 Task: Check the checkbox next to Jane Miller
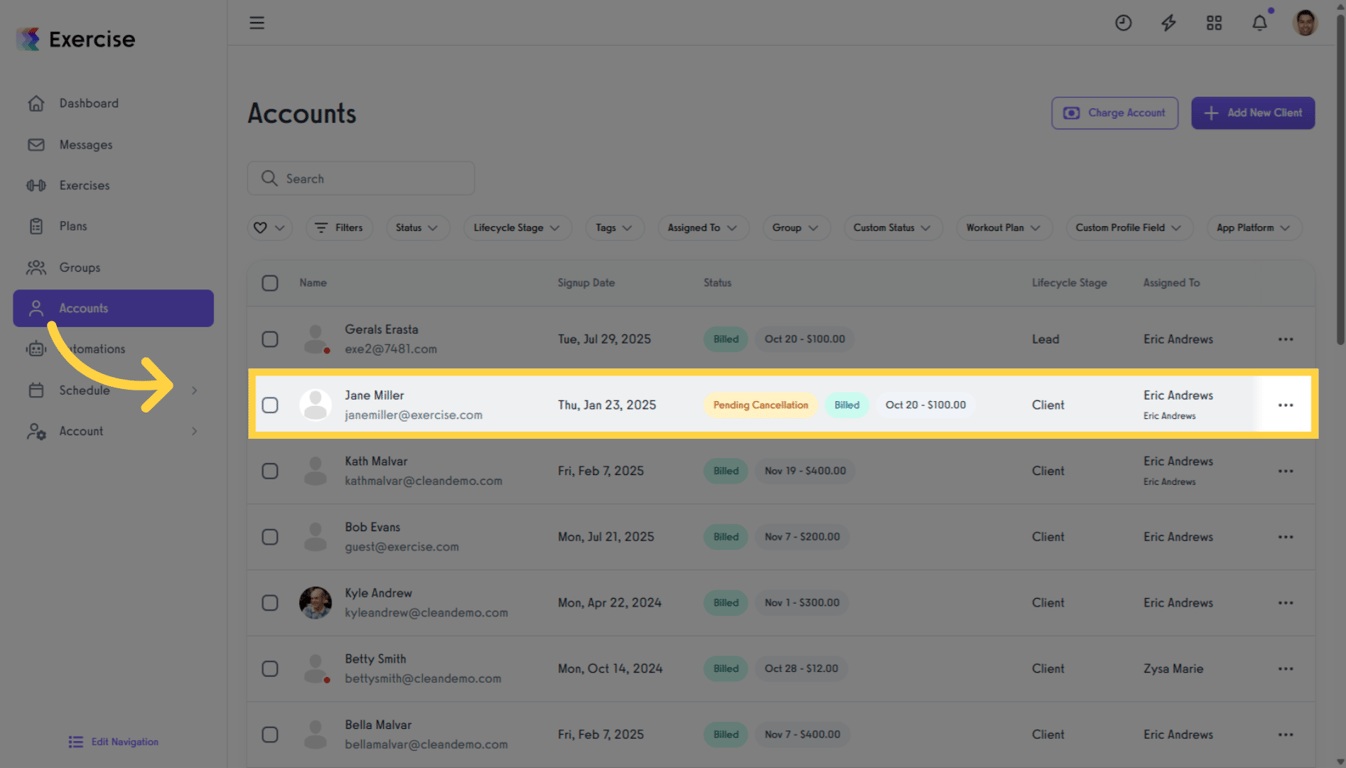pos(270,404)
